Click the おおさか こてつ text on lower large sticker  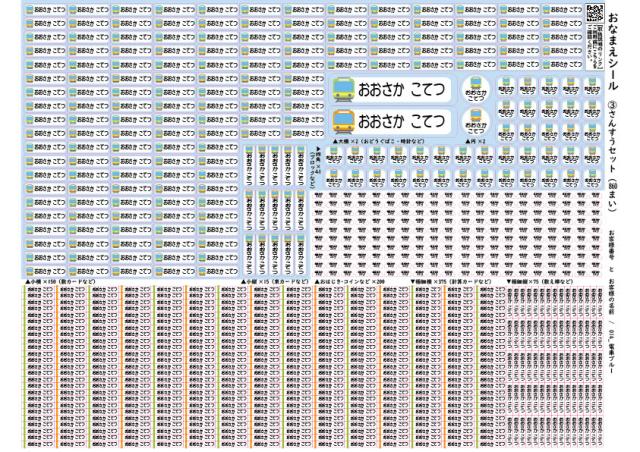pyautogui.click(x=402, y=122)
